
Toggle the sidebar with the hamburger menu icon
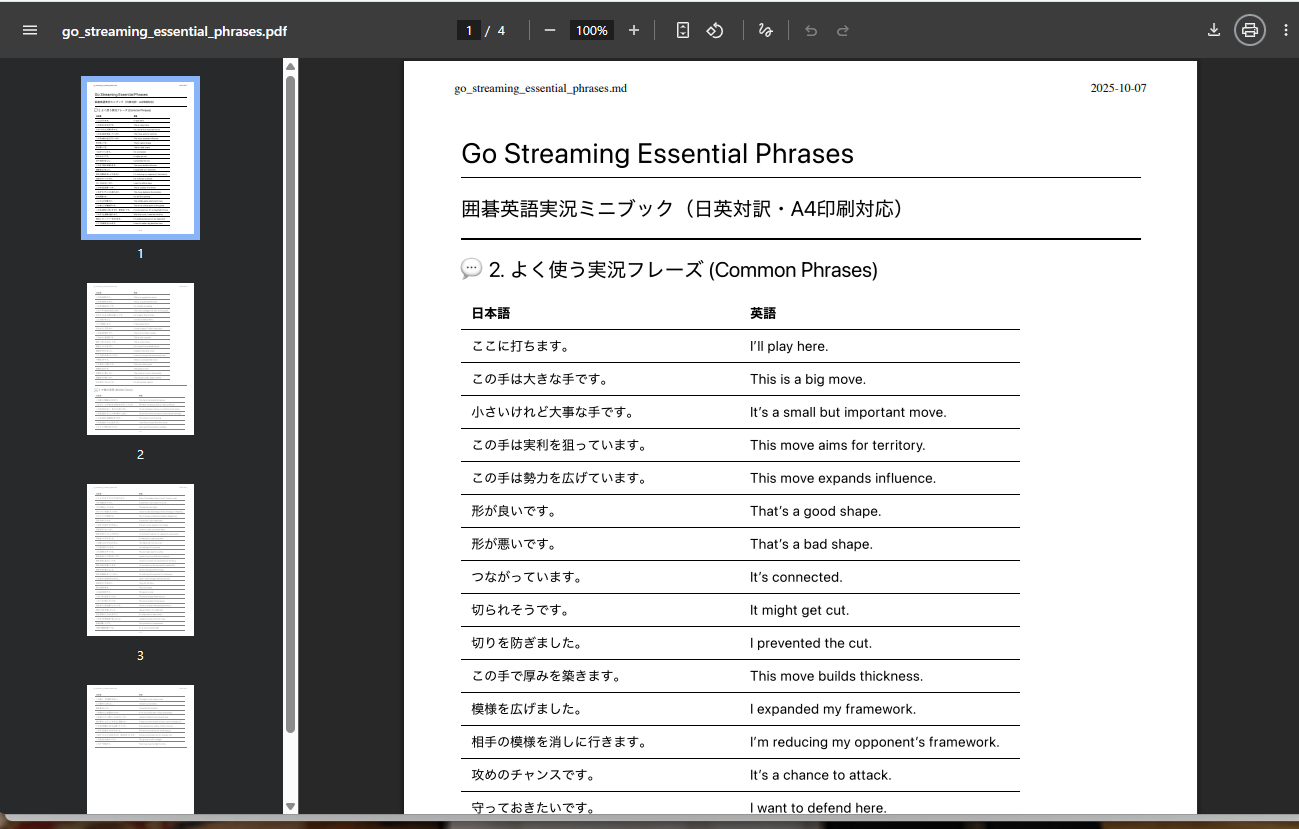point(30,30)
